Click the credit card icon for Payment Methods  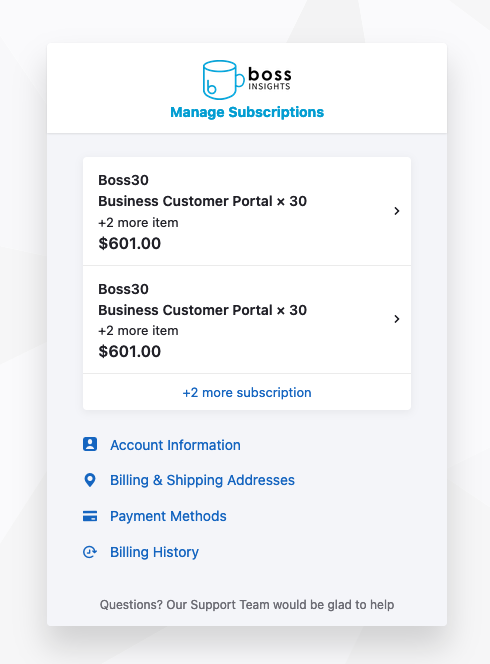click(90, 516)
